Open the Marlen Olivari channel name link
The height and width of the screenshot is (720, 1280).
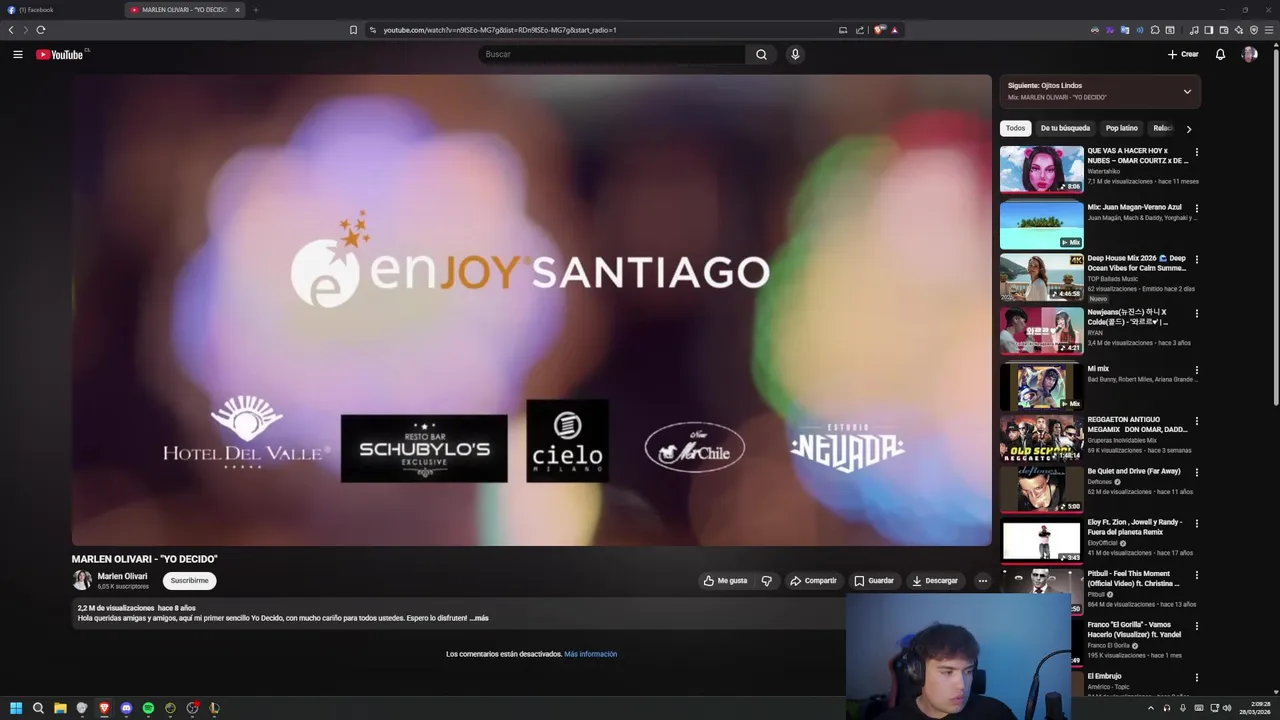pos(122,576)
